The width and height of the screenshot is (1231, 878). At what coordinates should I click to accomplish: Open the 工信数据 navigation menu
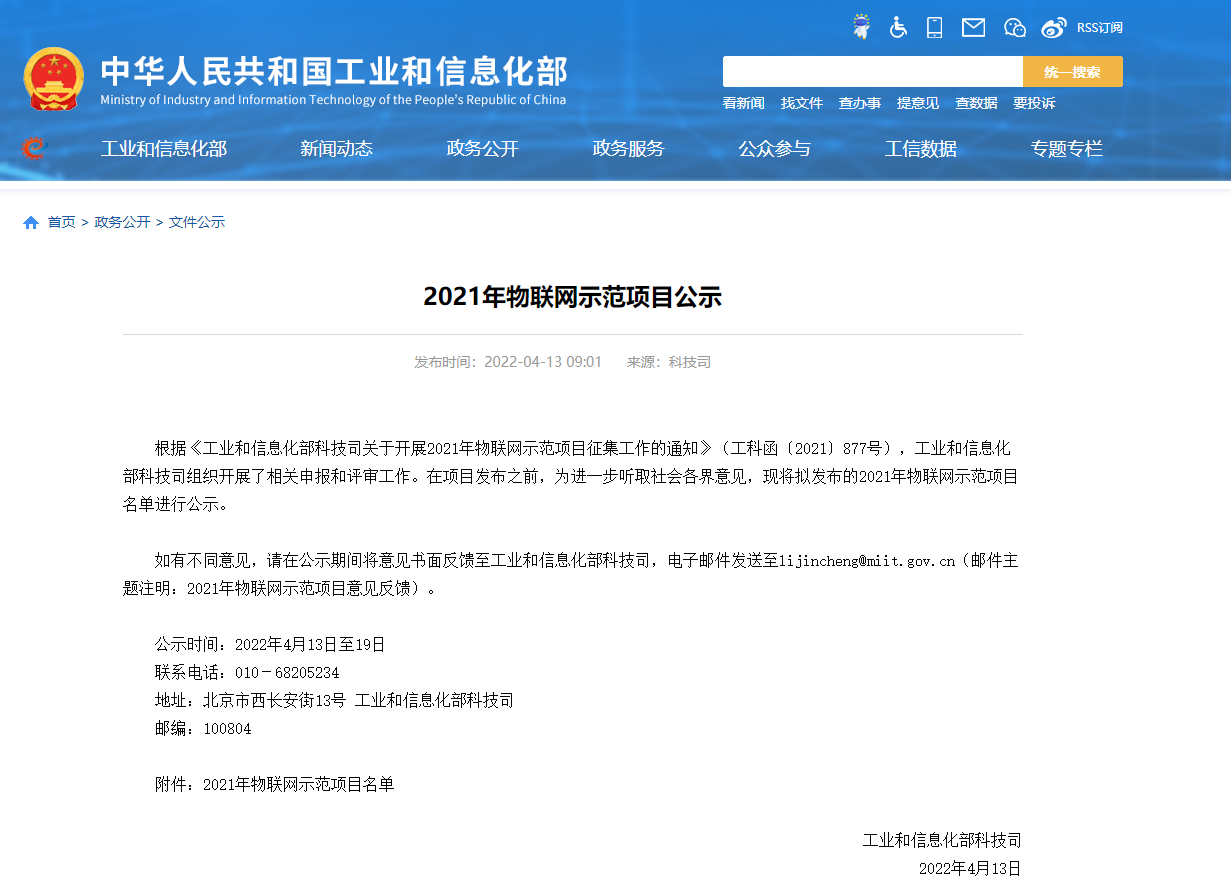[921, 149]
